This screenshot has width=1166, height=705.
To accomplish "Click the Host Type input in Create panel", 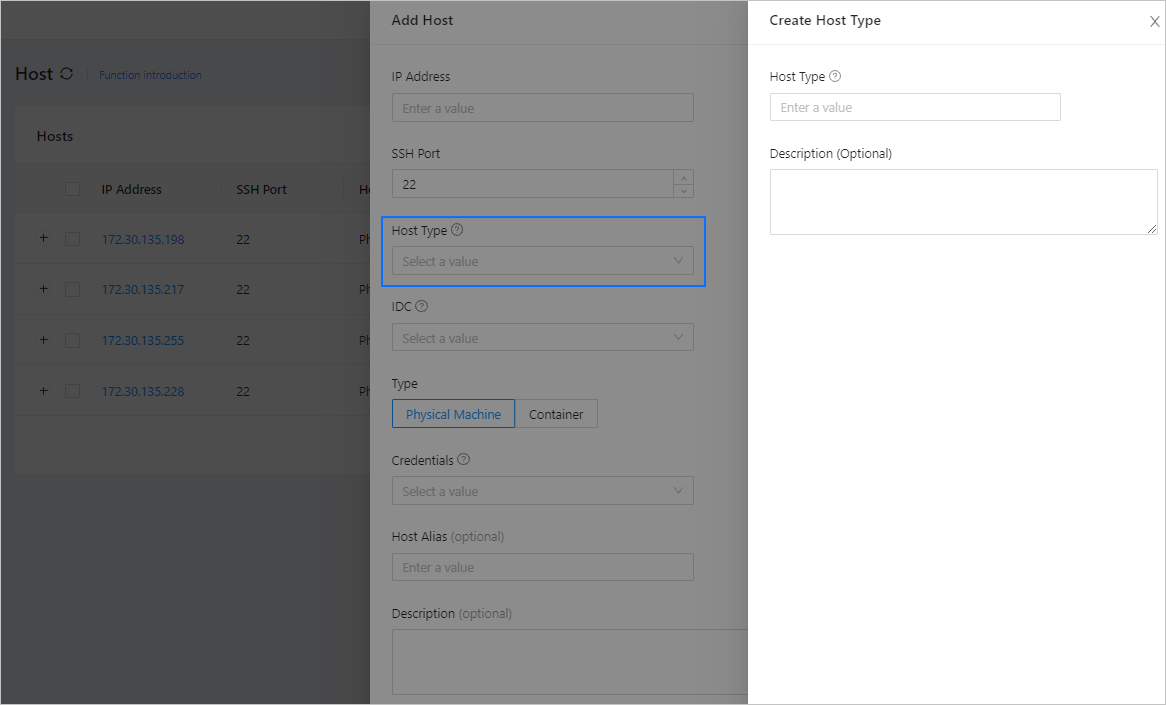I will (914, 107).
